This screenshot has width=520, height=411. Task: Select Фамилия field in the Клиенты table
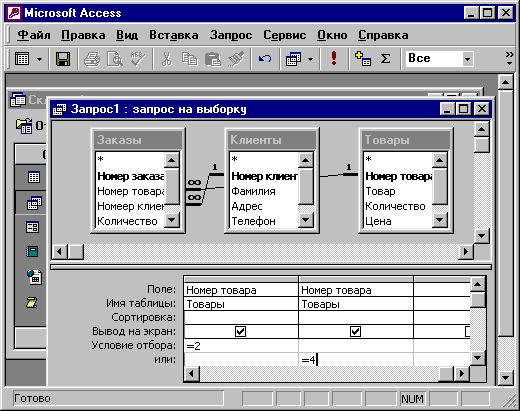click(253, 191)
